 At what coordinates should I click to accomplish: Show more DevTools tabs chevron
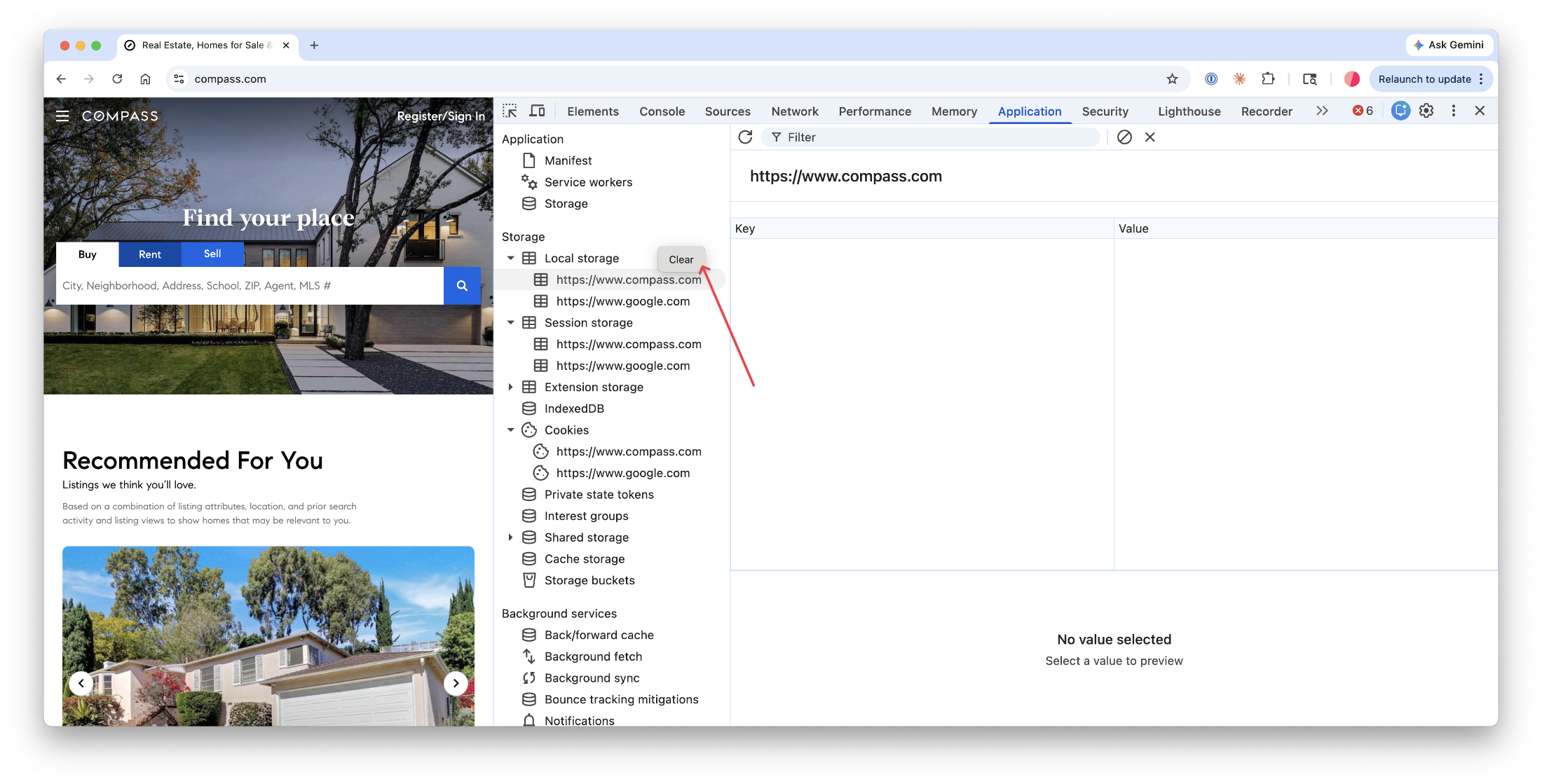(1322, 111)
